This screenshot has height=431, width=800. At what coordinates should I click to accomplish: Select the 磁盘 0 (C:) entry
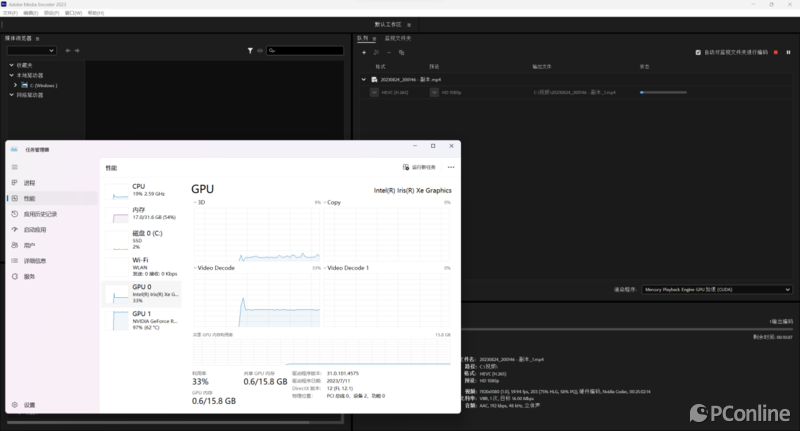(142, 240)
